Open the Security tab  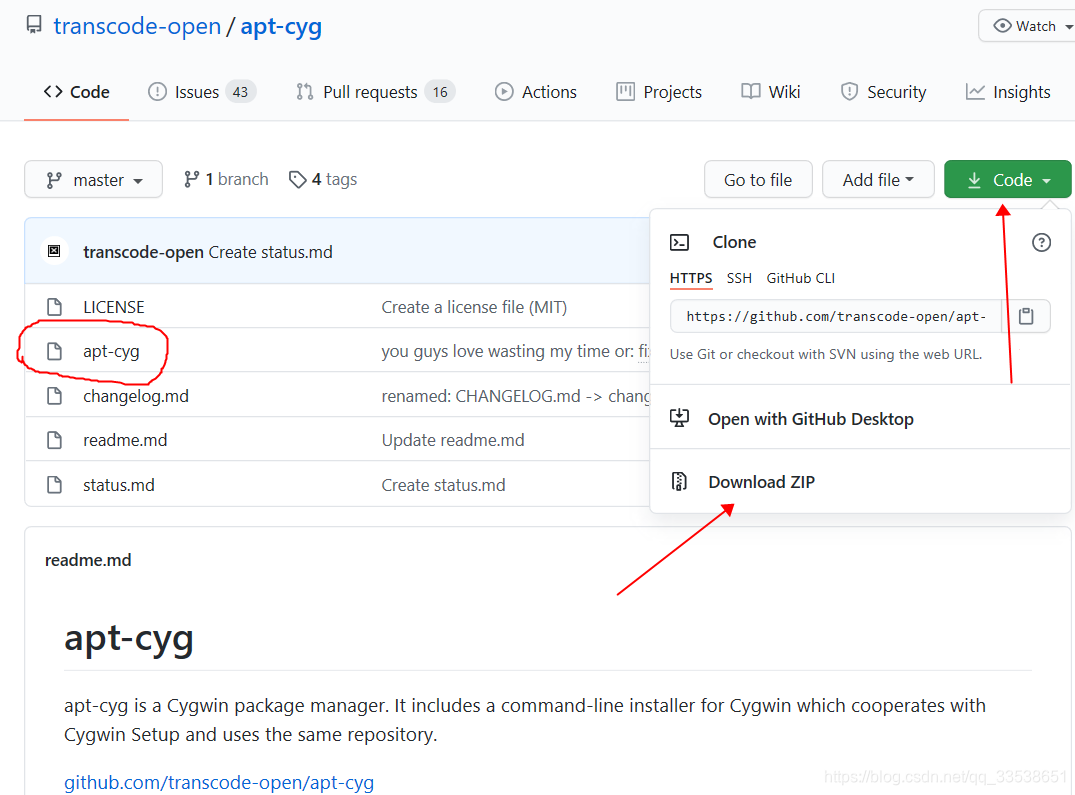point(883,92)
